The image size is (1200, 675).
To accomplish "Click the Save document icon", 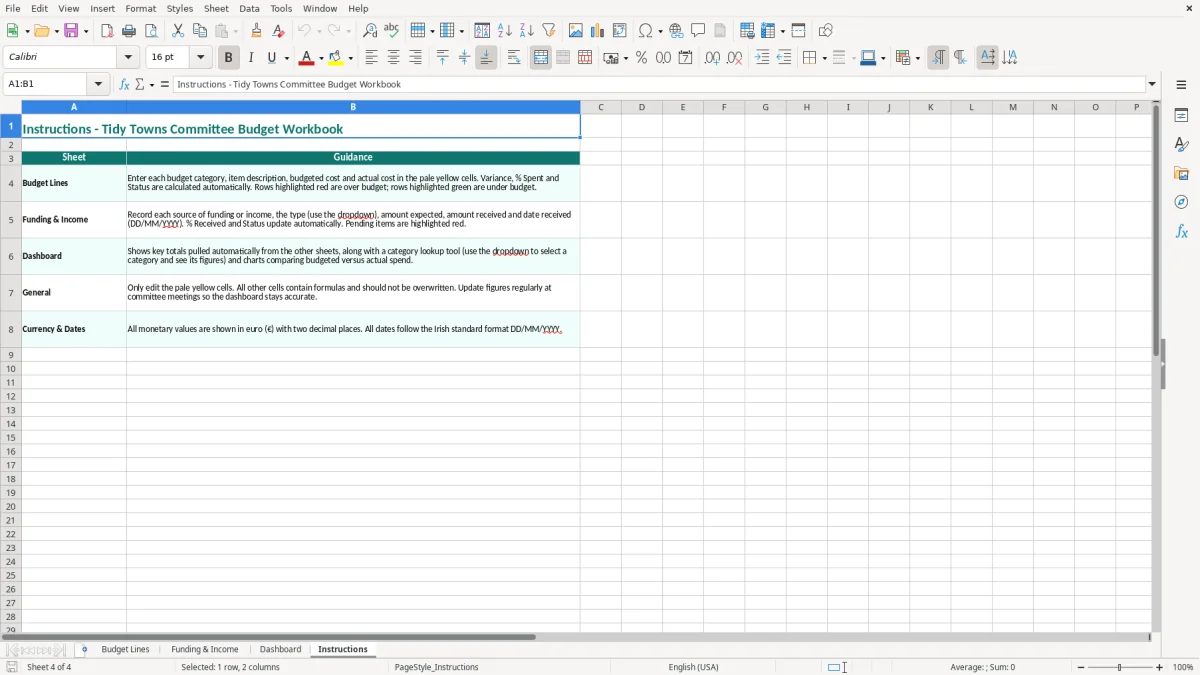I will tap(71, 31).
